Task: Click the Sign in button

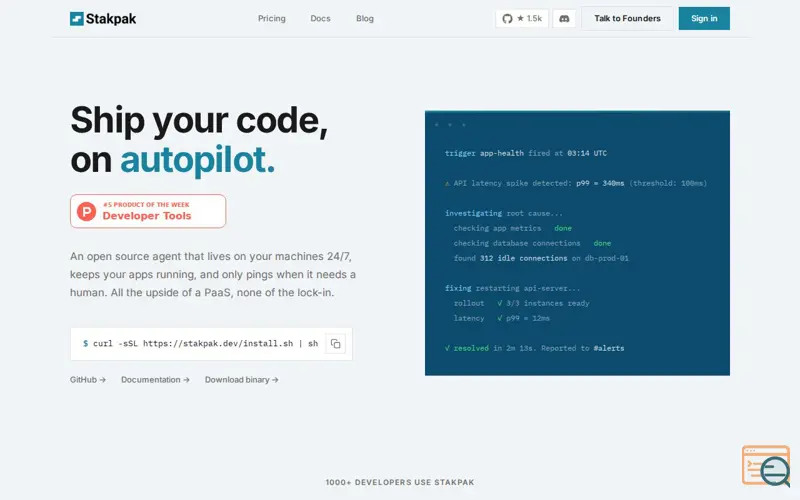Action: click(704, 18)
